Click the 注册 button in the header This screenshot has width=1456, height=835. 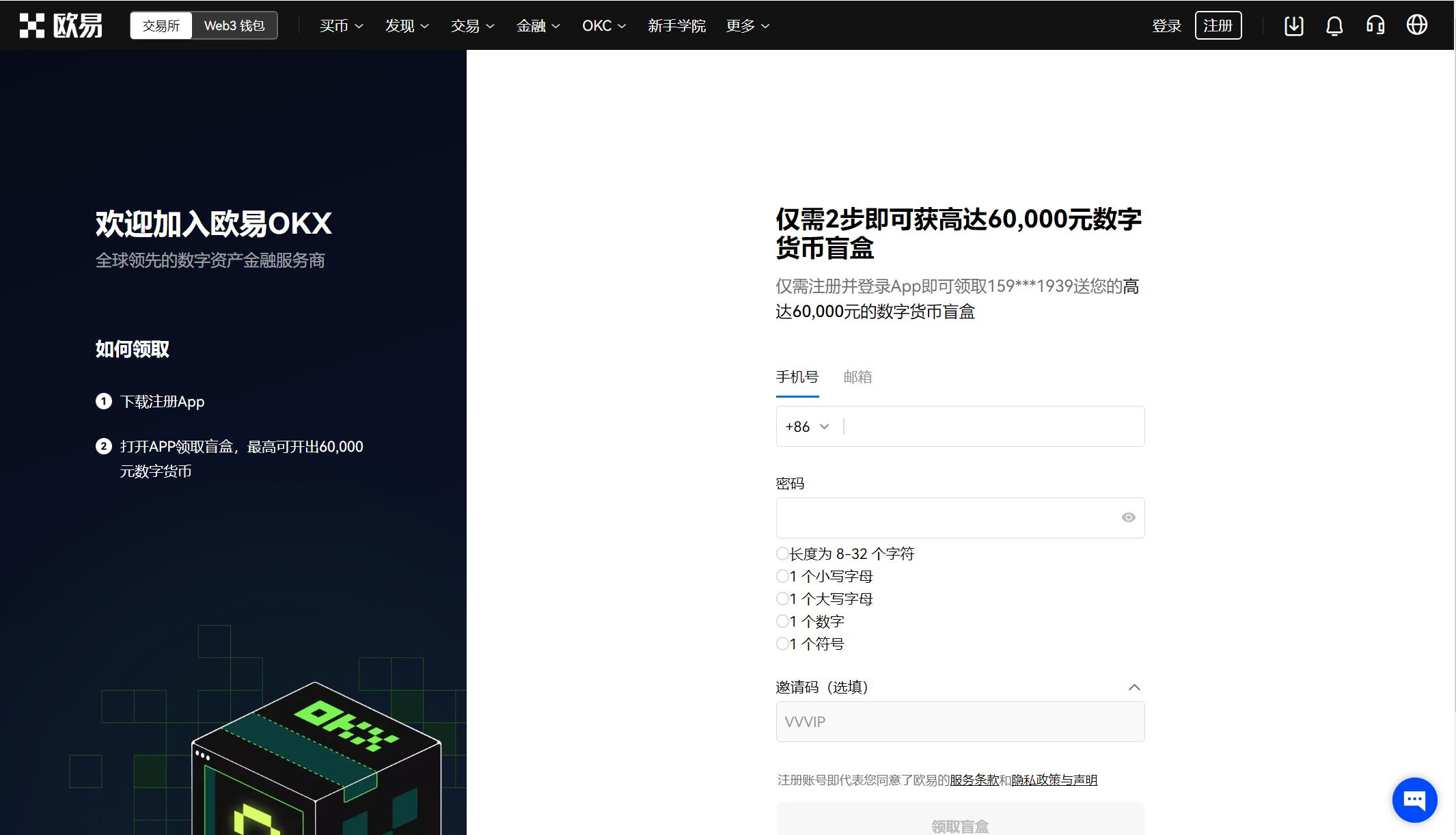pos(1218,26)
